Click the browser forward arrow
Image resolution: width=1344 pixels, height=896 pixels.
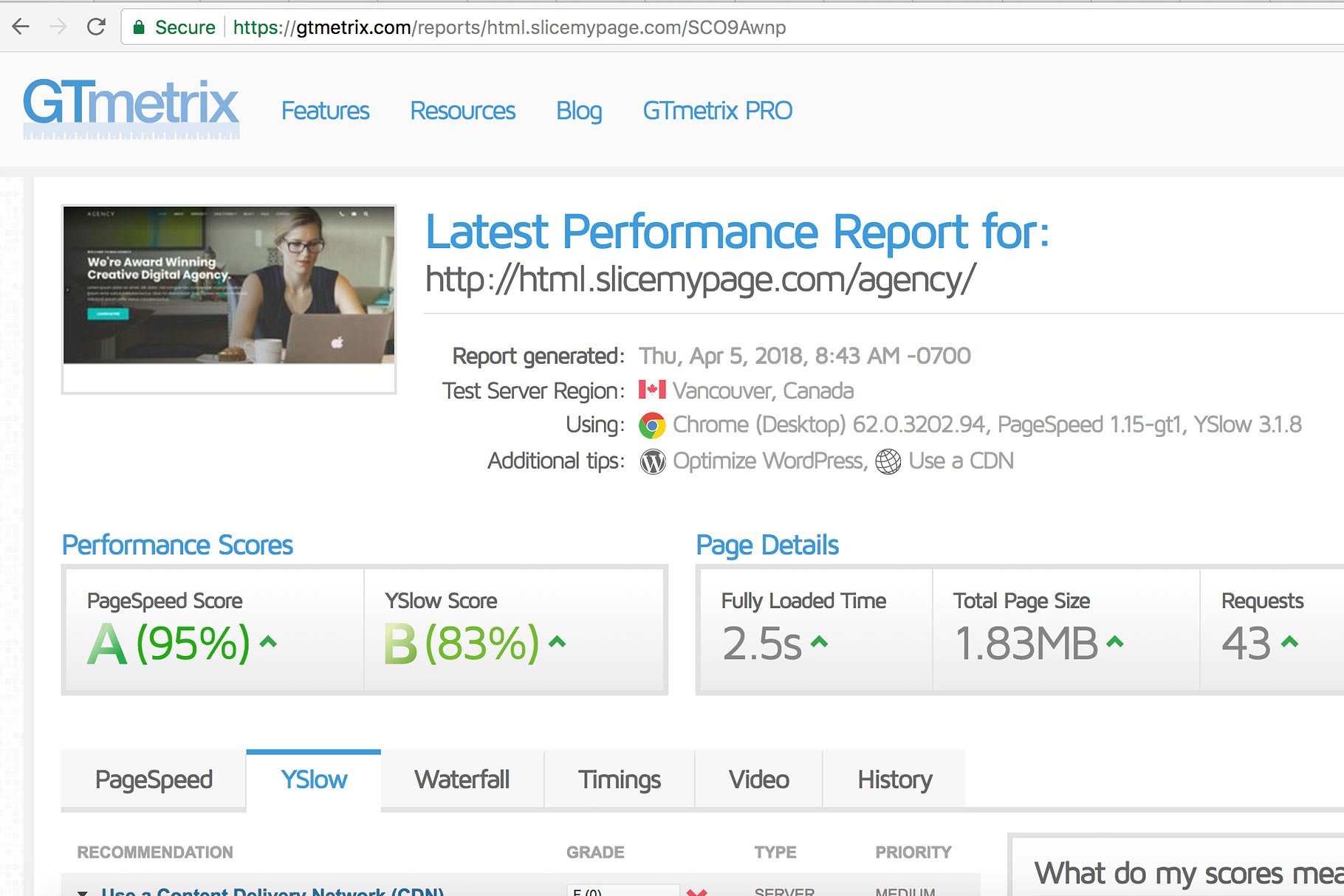58,27
